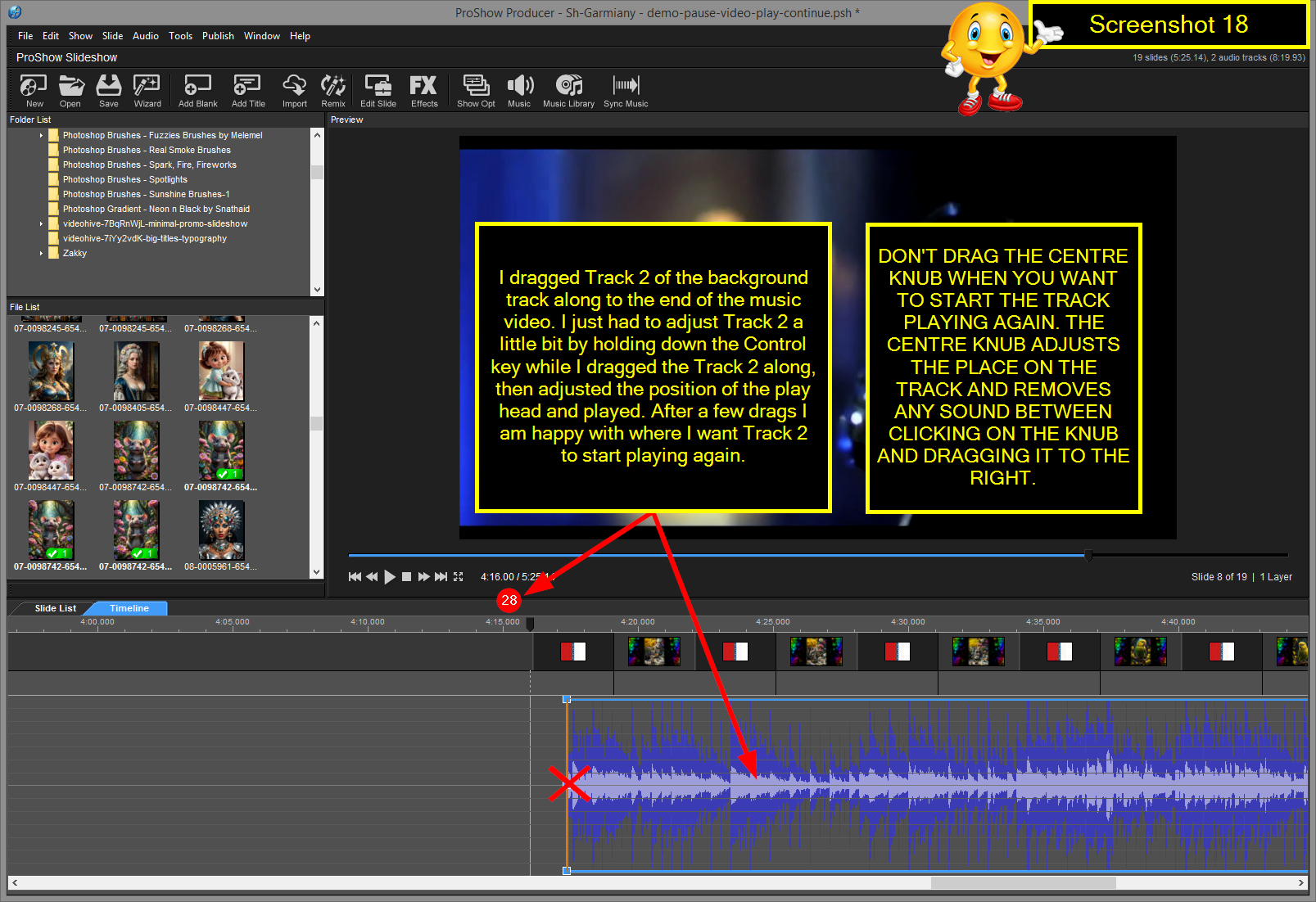Open the Music Library
1316x902 pixels.
pyautogui.click(x=568, y=91)
